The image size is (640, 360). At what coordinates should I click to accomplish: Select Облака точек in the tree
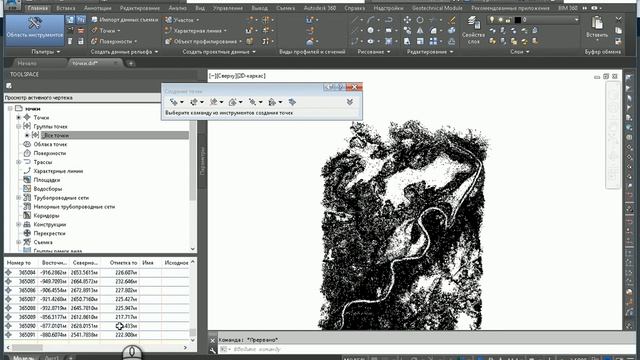point(50,144)
